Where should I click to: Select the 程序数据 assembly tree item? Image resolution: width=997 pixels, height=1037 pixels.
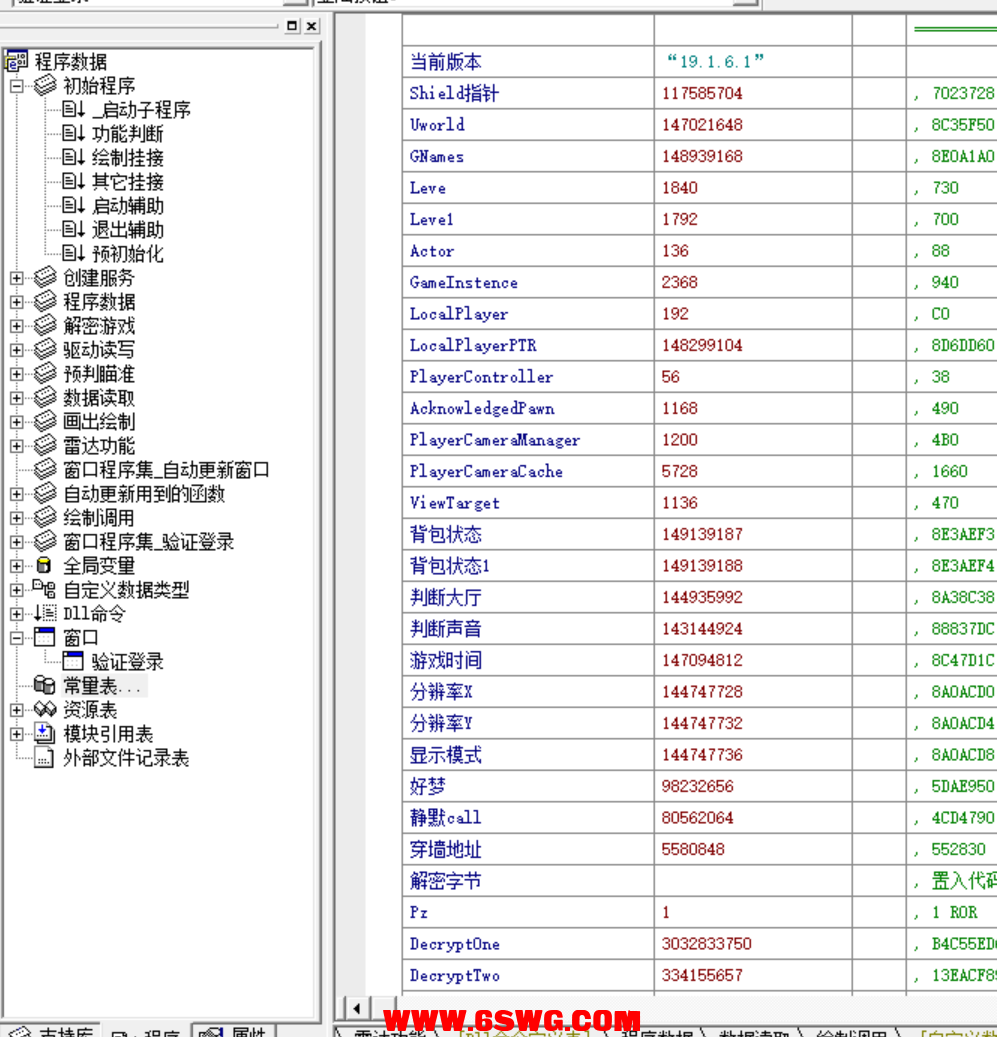click(x=99, y=302)
